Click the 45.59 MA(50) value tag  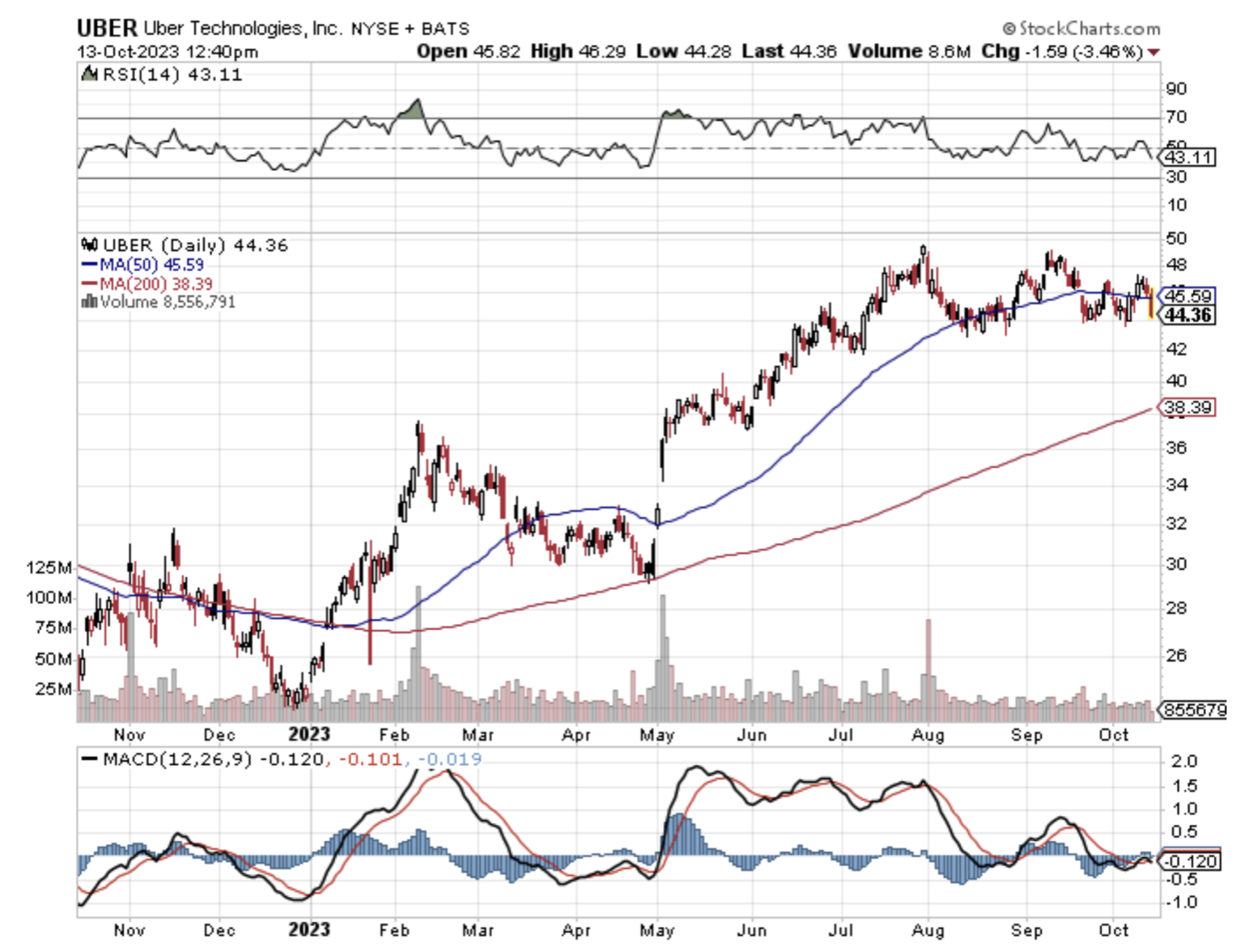pos(1188,296)
